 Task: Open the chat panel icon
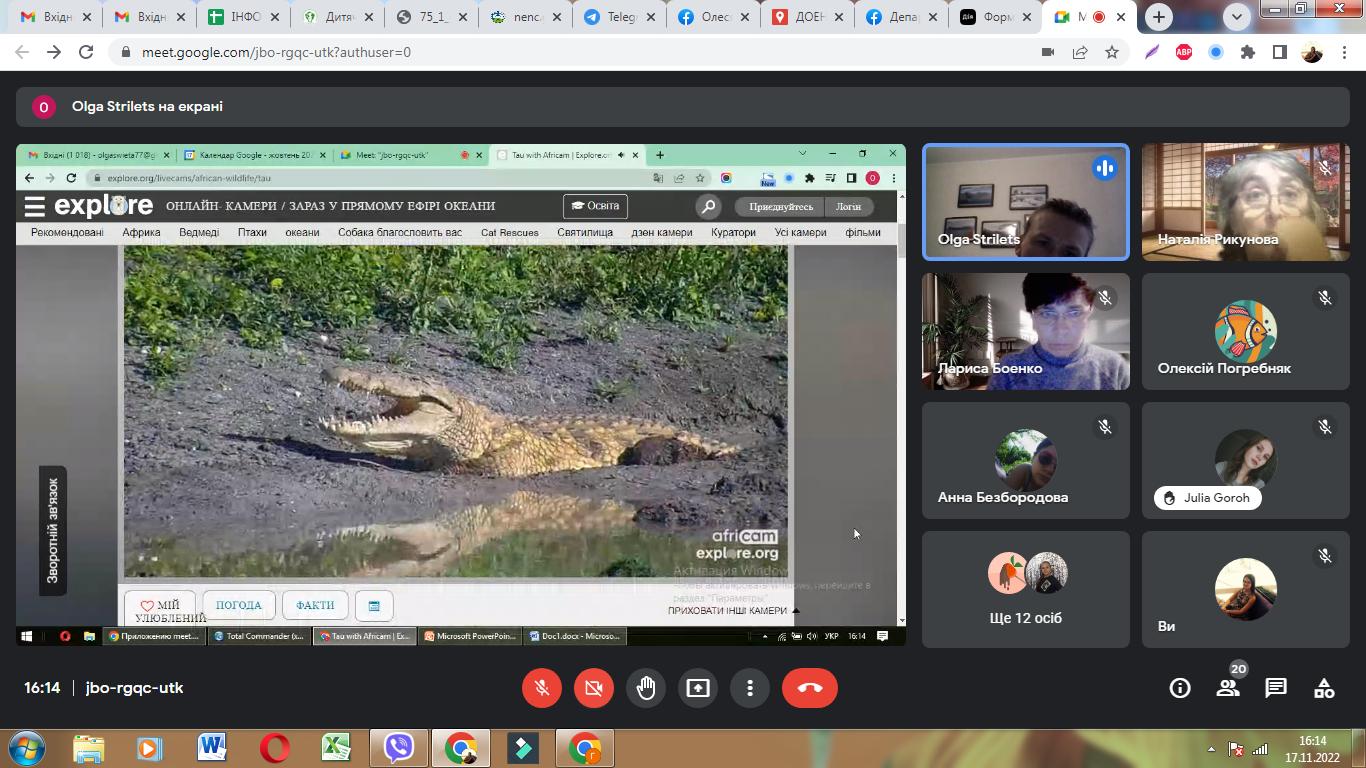tap(1276, 688)
